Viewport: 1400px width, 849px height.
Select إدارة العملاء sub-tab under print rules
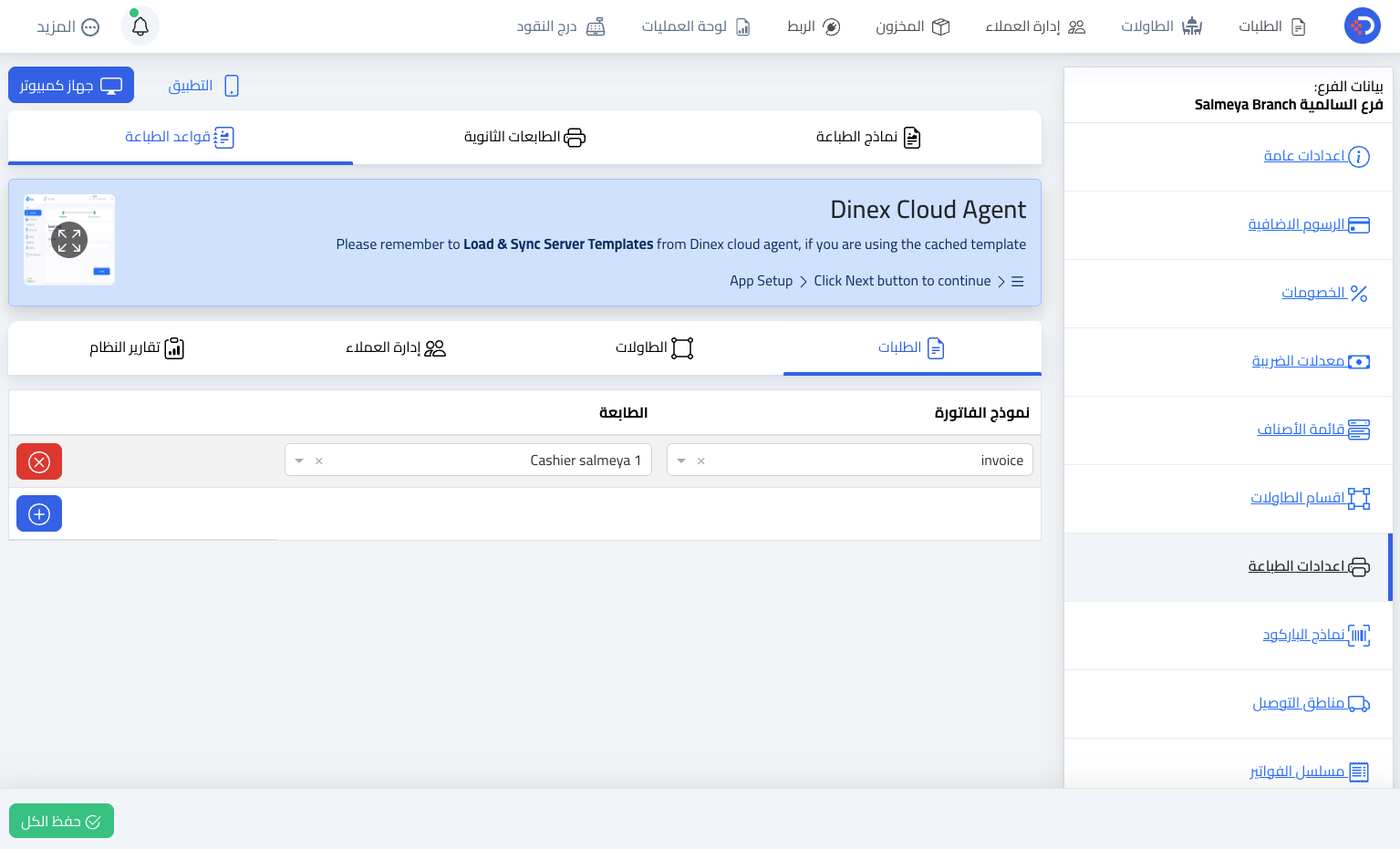pyautogui.click(x=396, y=347)
